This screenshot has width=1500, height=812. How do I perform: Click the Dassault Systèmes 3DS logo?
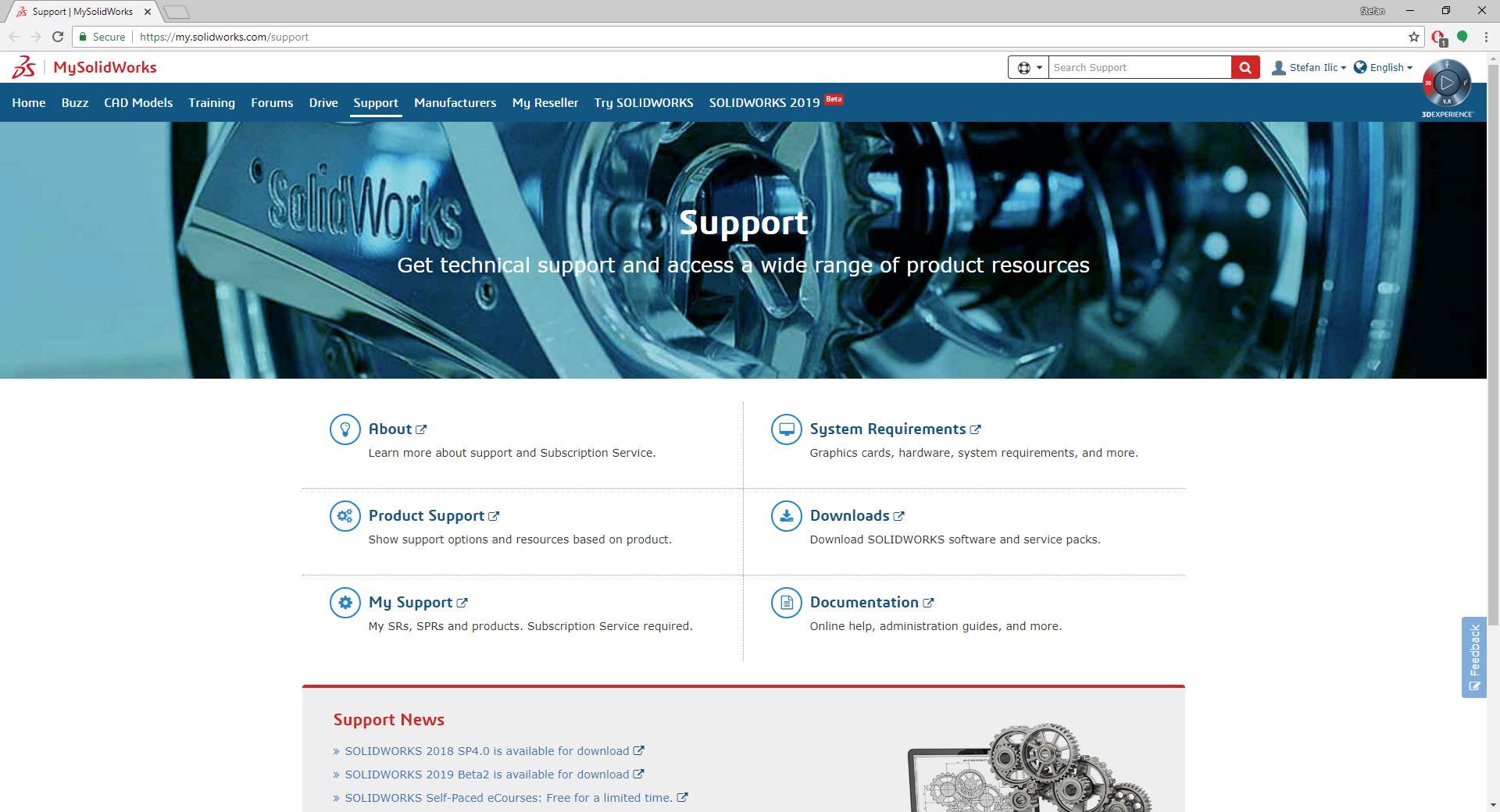(23, 67)
